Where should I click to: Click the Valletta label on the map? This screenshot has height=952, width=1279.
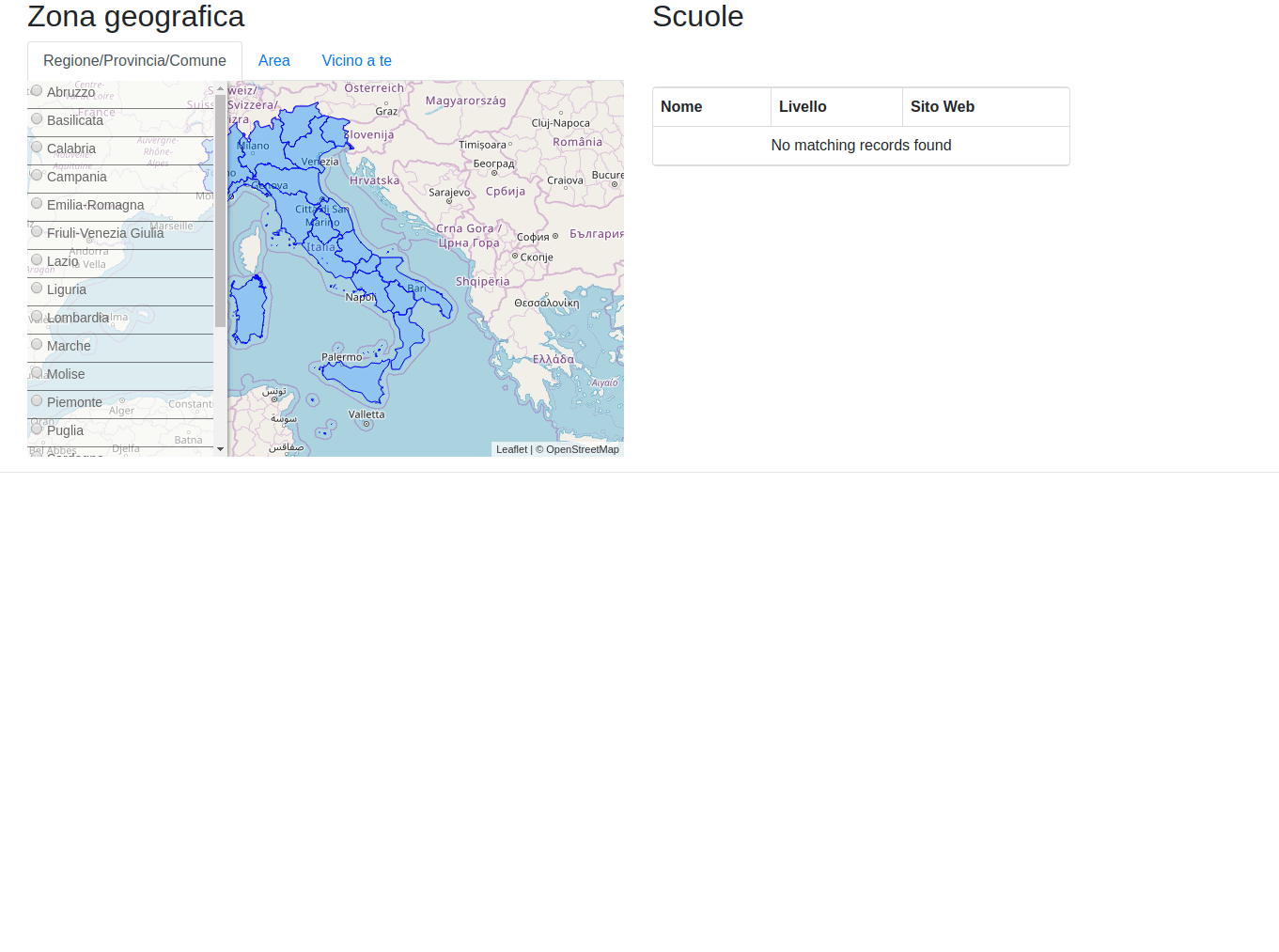pos(367,414)
